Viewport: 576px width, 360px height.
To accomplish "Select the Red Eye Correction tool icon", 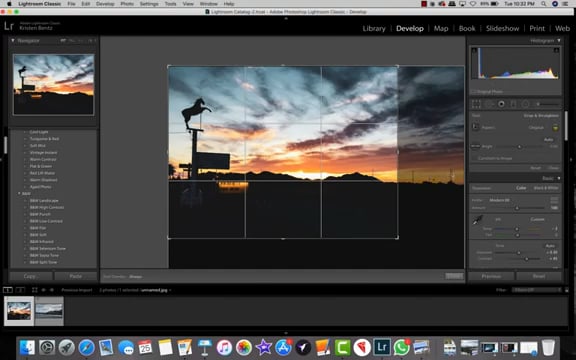I will 501,104.
